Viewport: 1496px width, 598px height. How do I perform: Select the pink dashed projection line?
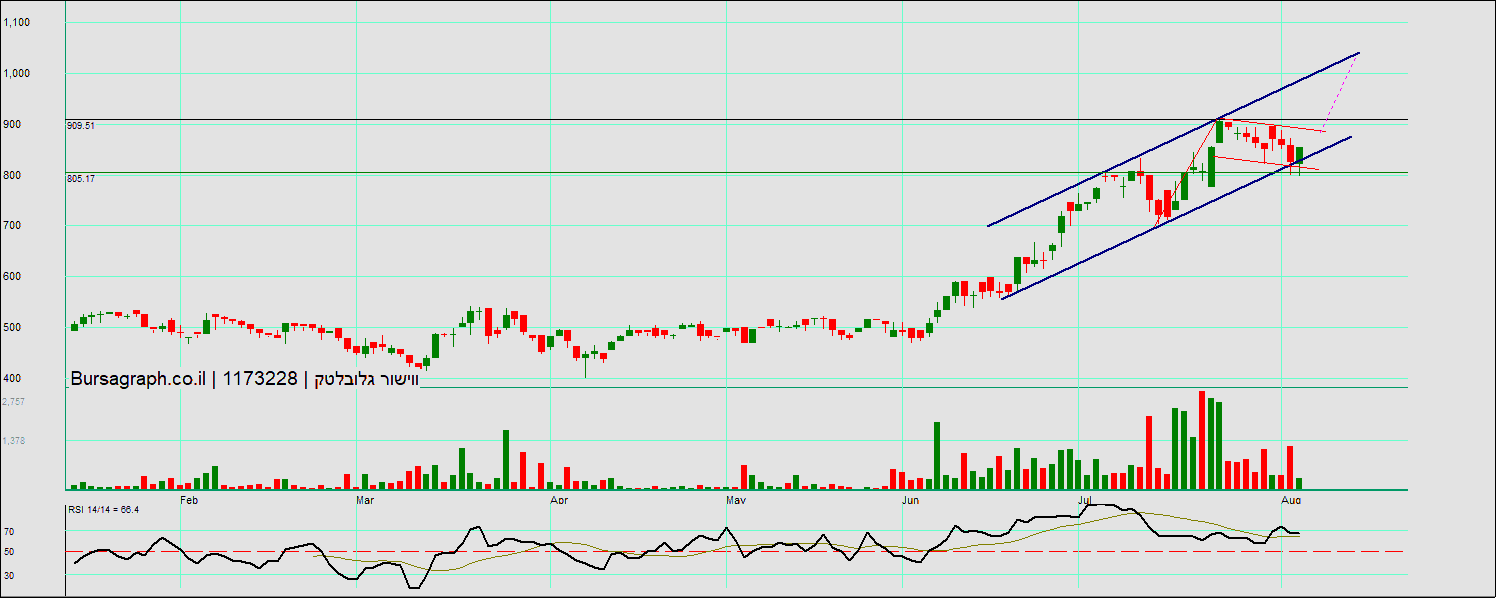pyautogui.click(x=1341, y=92)
